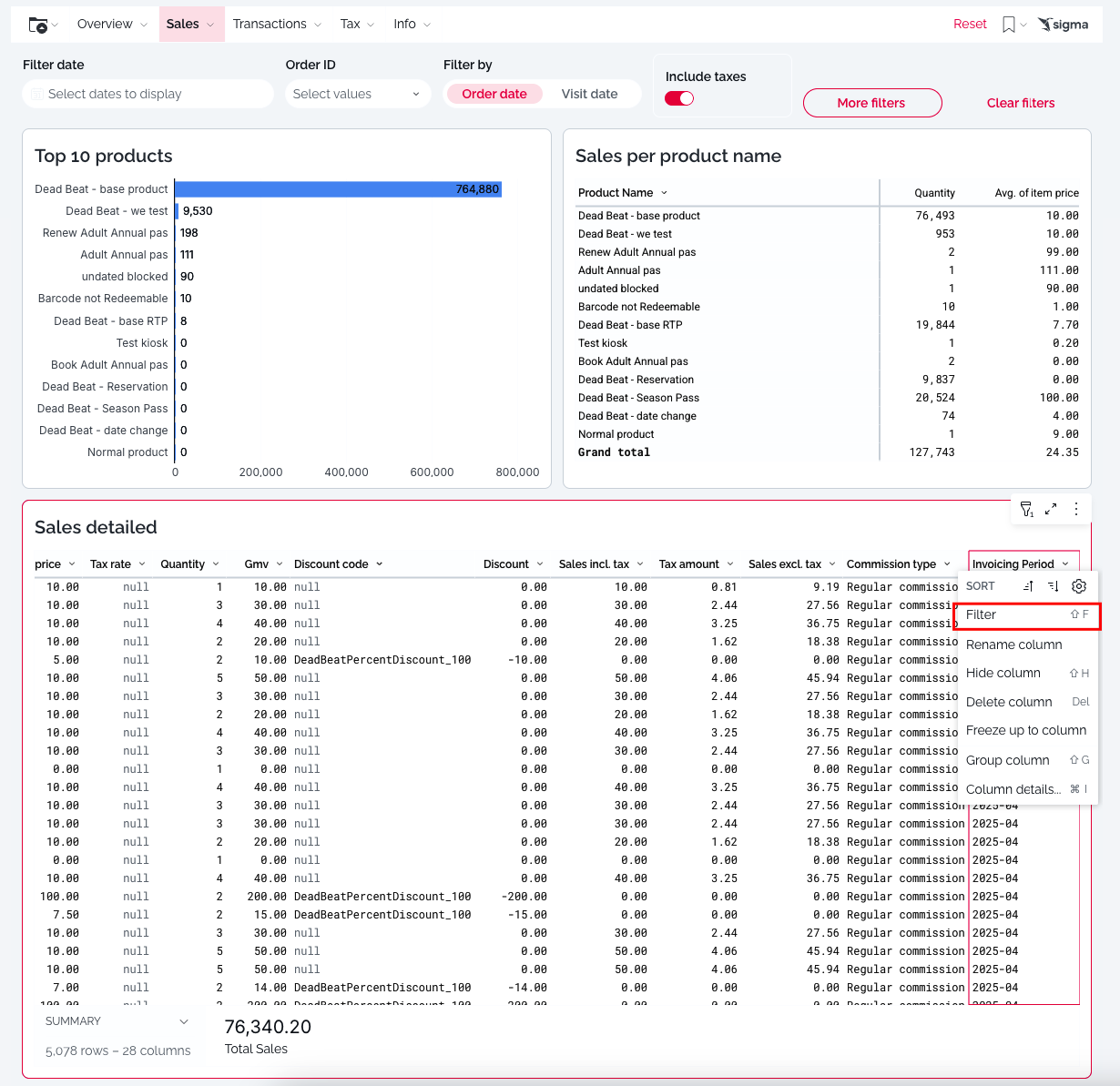Open the Product Name column dropdown arrow
1120x1086 pixels.
pyautogui.click(x=664, y=193)
